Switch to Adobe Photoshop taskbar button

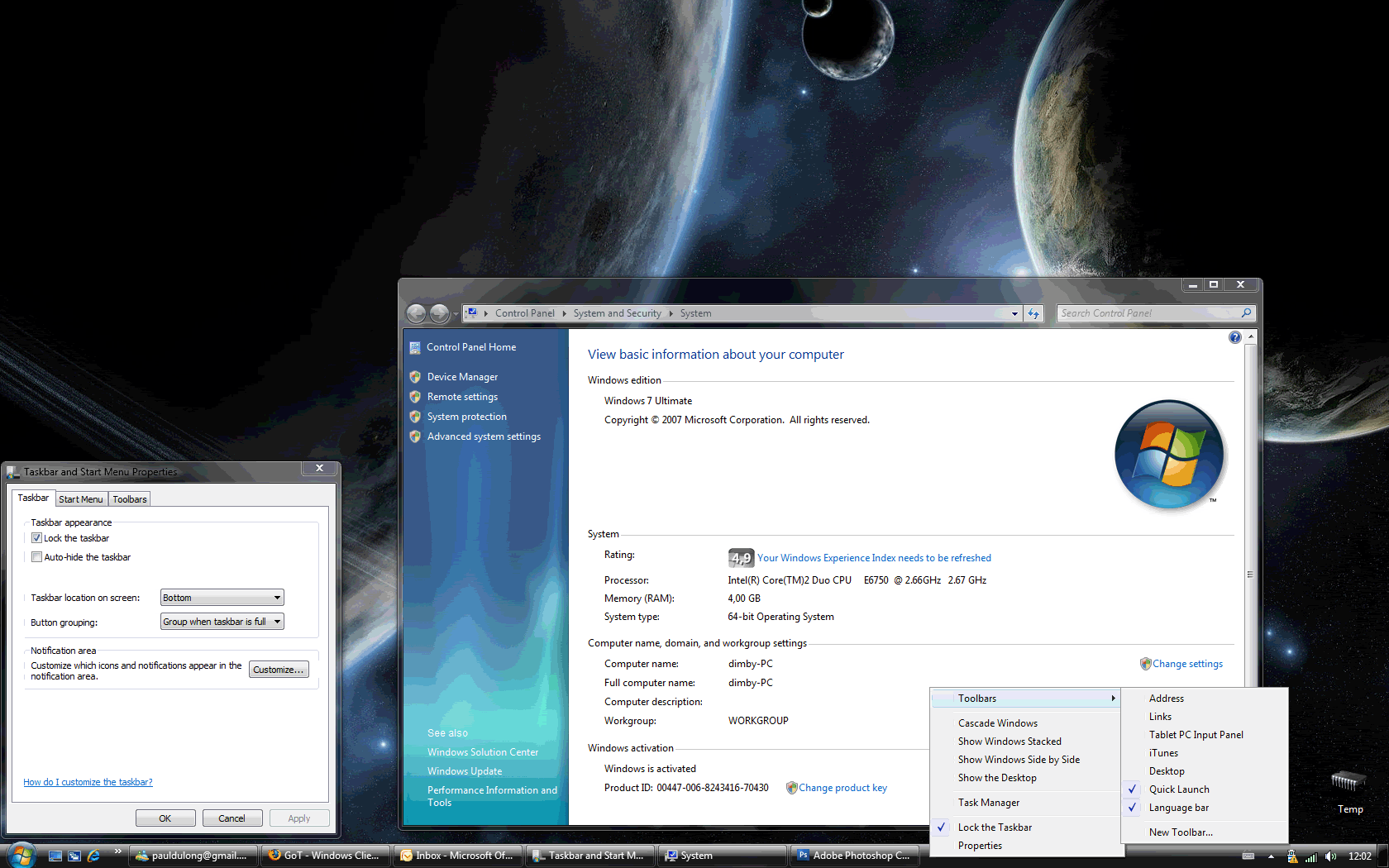(x=854, y=856)
